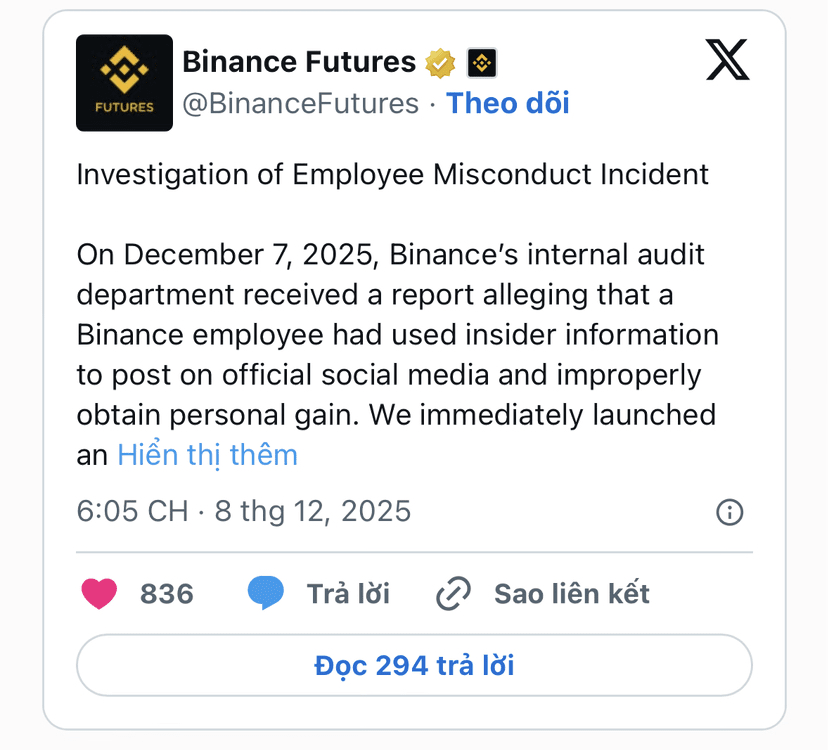The image size is (828, 750).
Task: Click the 6:05 CH post time
Action: 132,511
